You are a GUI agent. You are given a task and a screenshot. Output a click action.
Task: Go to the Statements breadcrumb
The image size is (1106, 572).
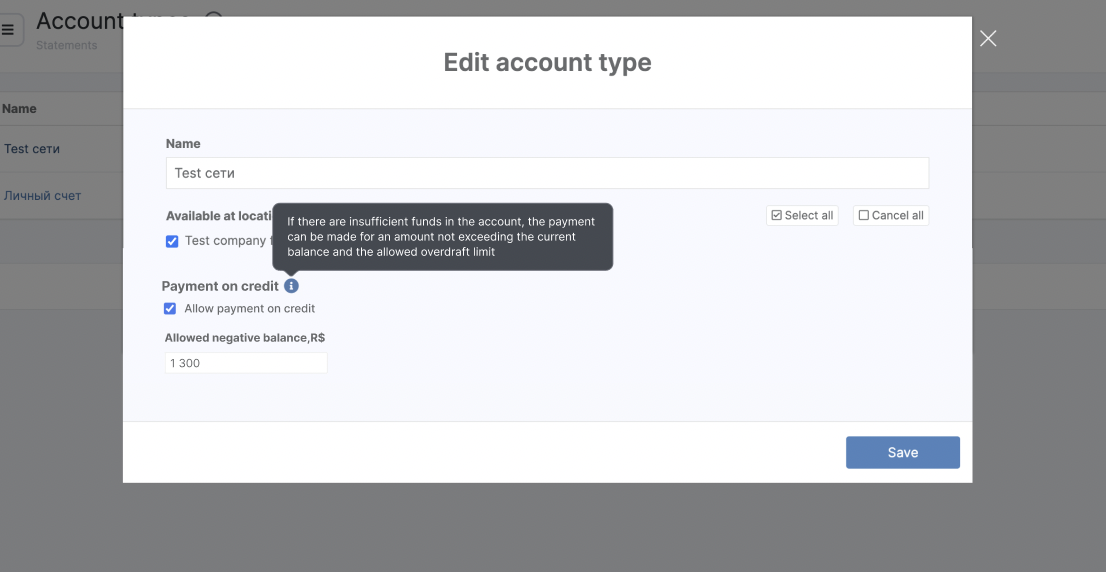tap(66, 45)
